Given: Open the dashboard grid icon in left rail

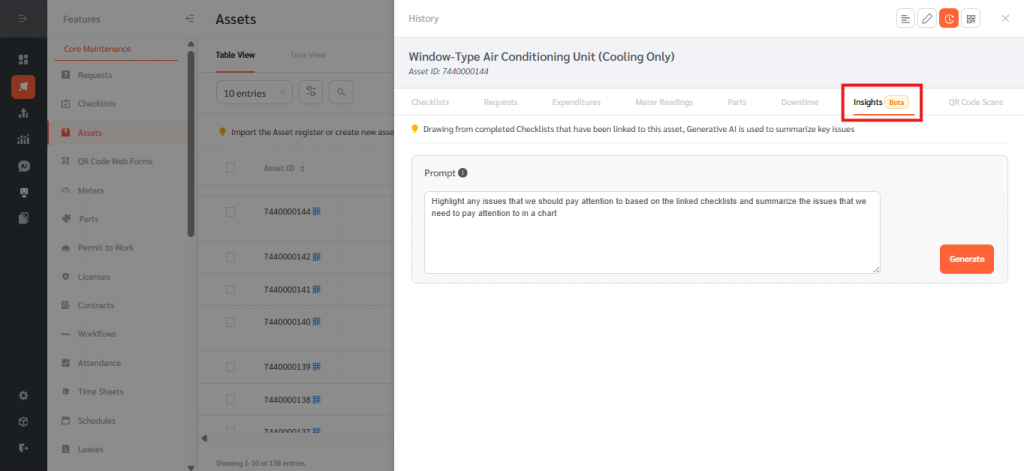Looking at the screenshot, I should (23, 60).
